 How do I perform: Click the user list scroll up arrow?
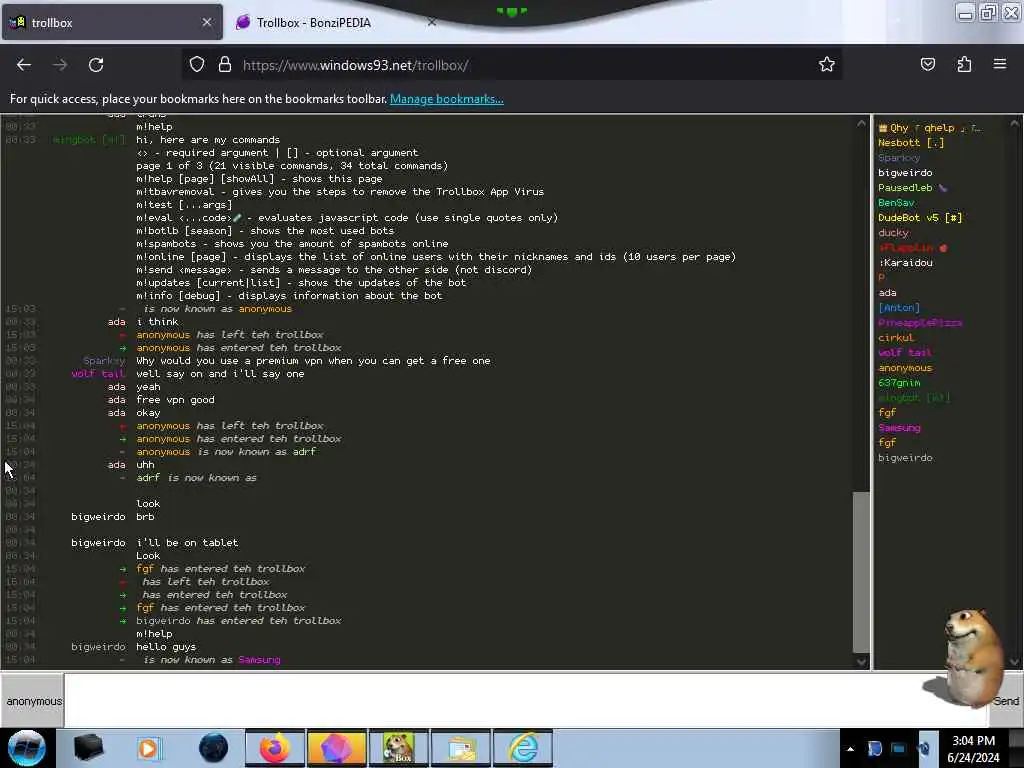pyautogui.click(x=1014, y=123)
